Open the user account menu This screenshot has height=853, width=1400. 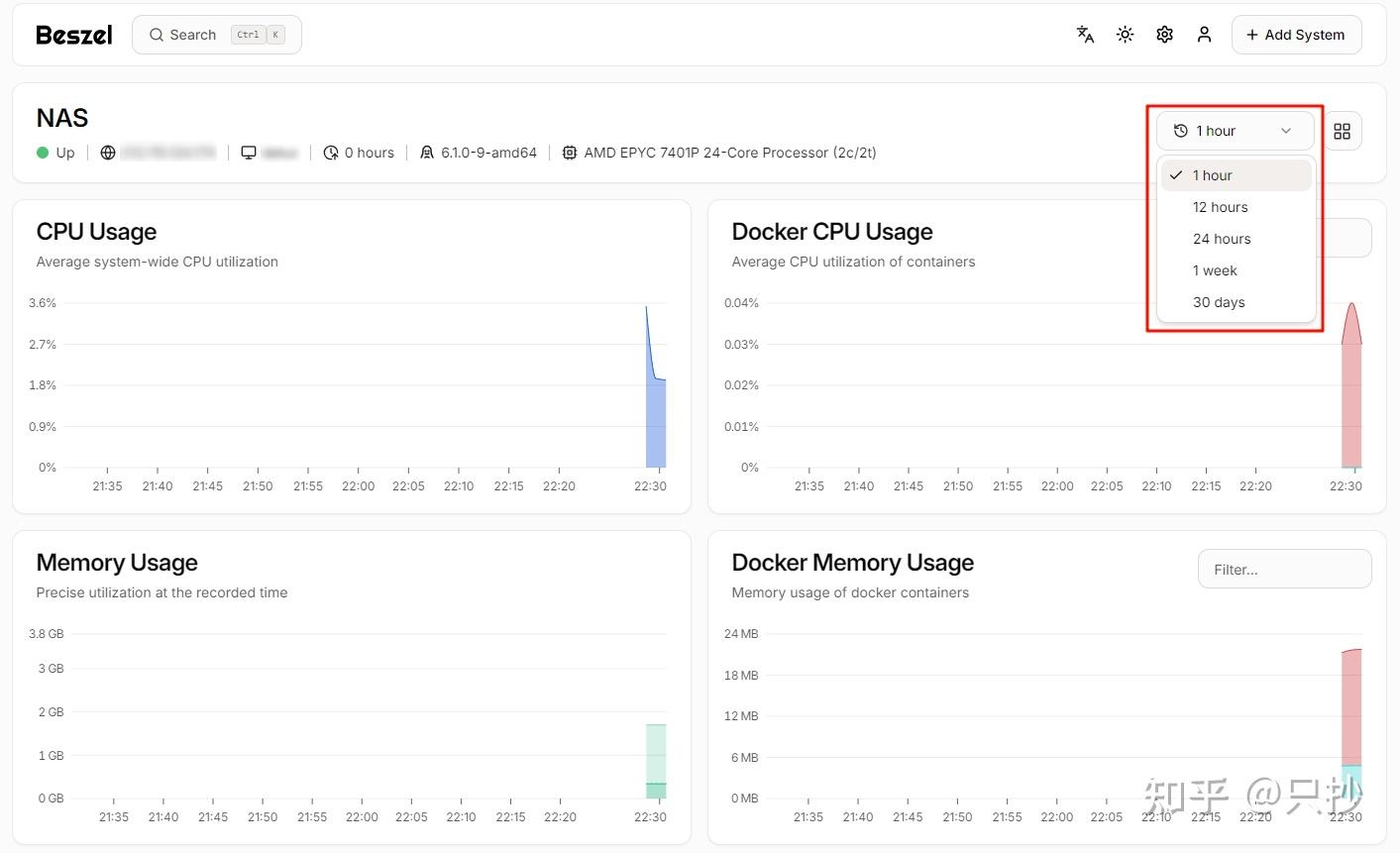click(1204, 34)
